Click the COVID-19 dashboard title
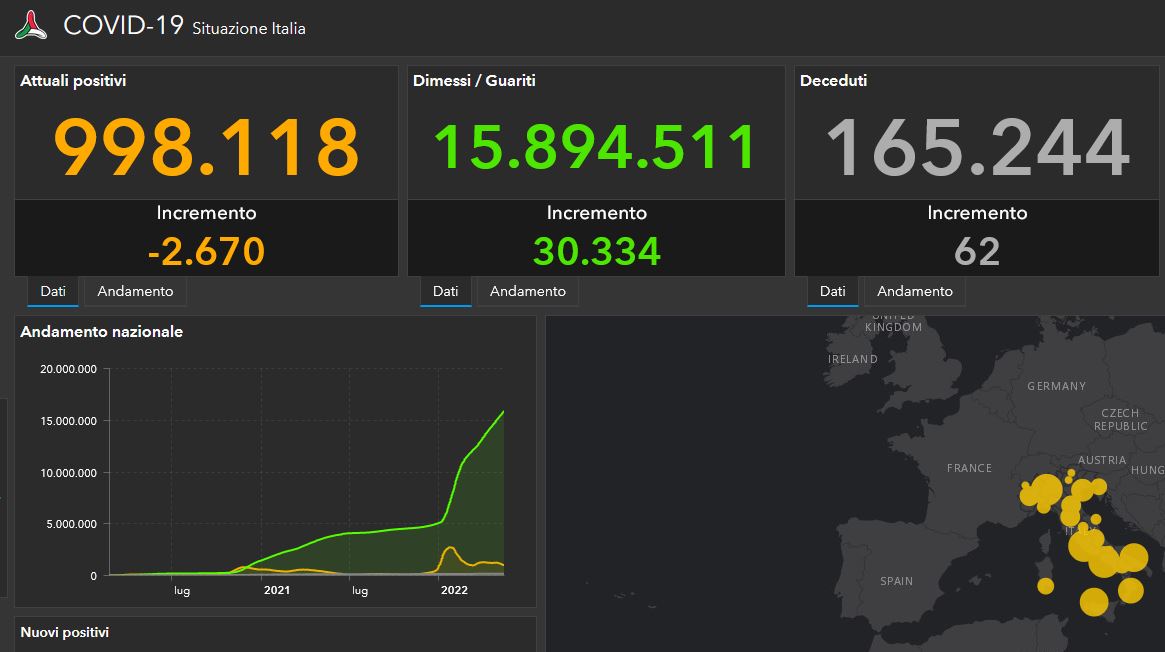The image size is (1165, 652). pyautogui.click(x=123, y=25)
